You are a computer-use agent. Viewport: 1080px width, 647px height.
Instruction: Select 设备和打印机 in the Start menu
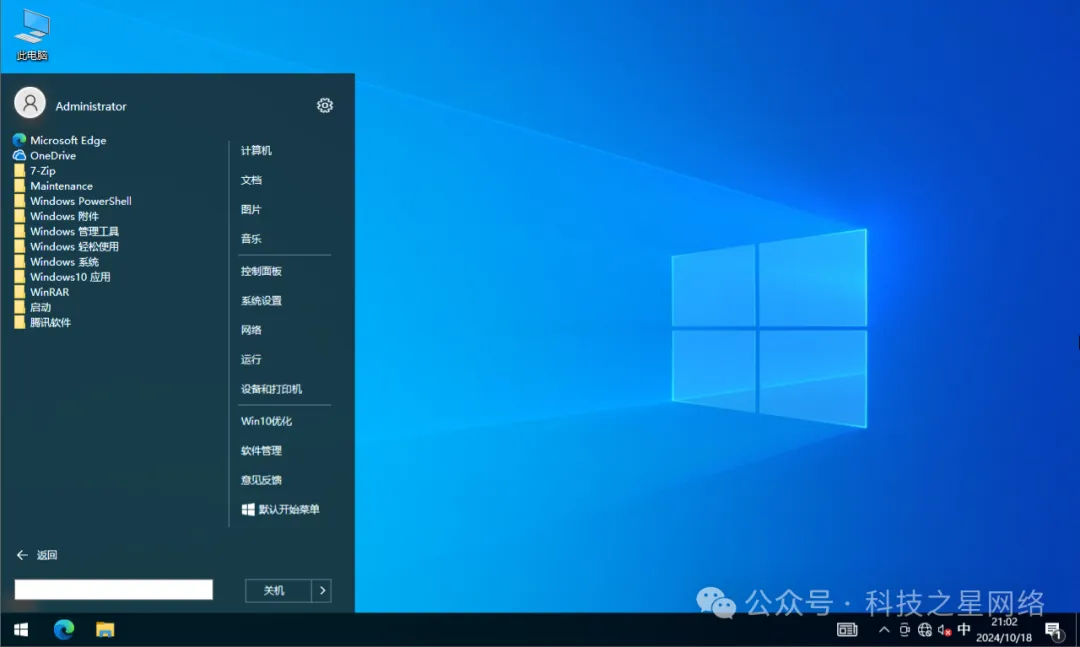266,389
